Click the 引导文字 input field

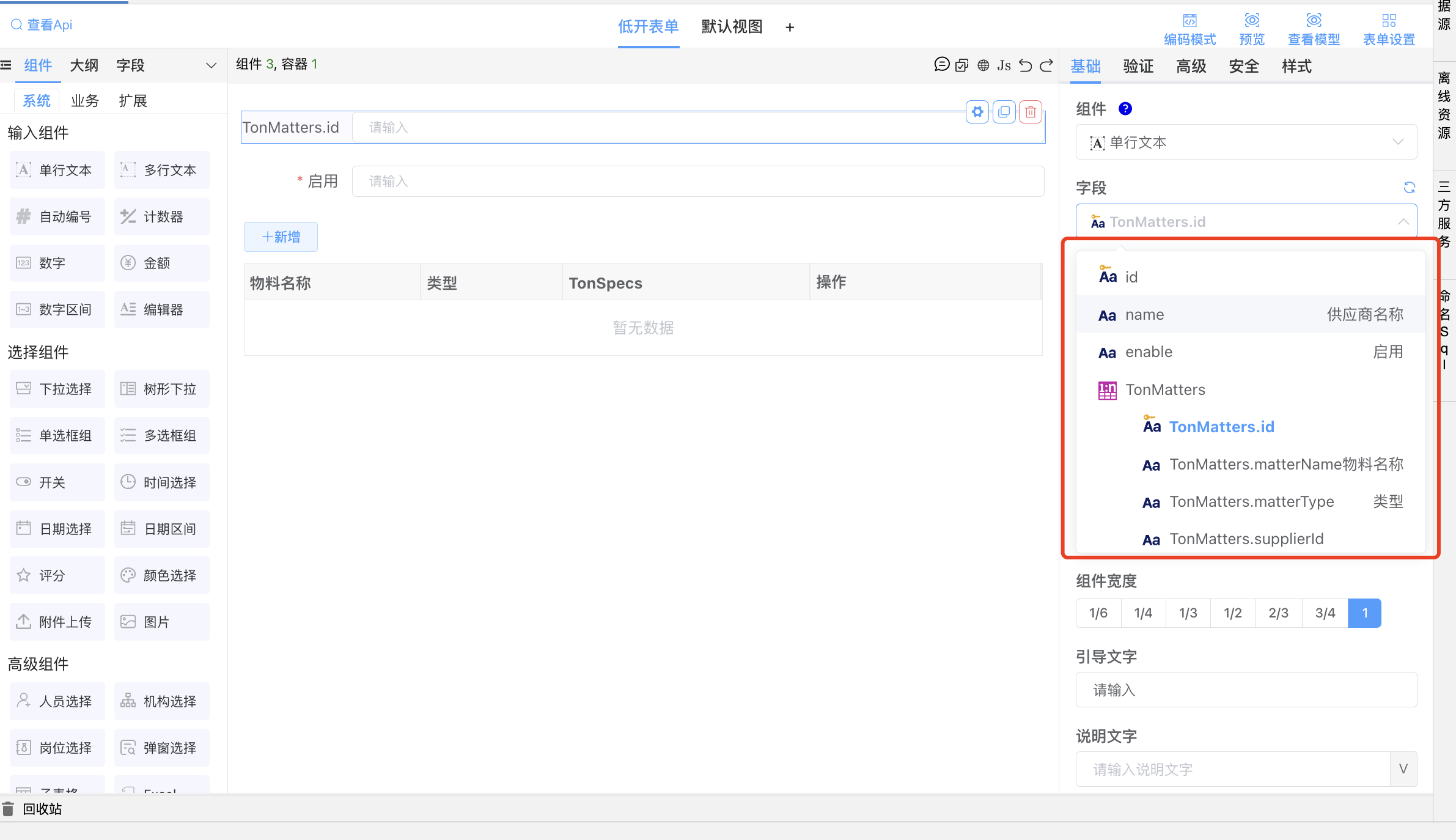point(1246,690)
